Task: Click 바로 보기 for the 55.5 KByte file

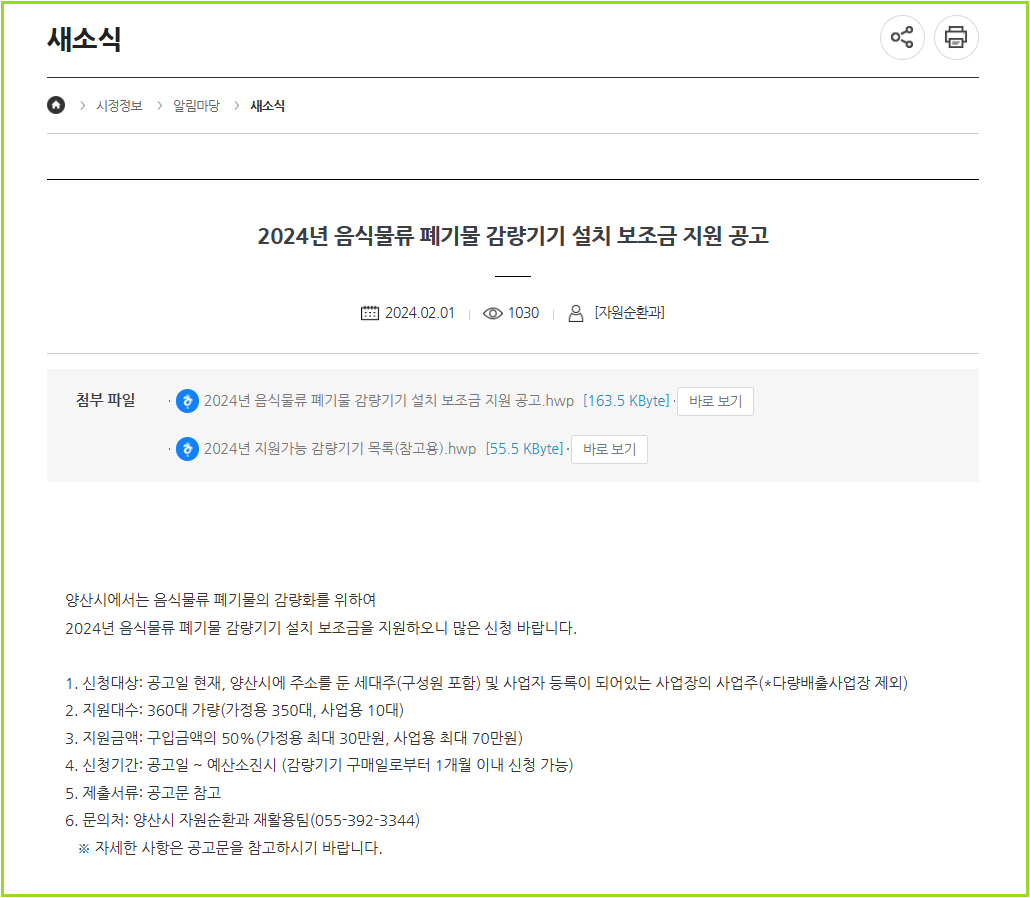Action: click(x=609, y=449)
